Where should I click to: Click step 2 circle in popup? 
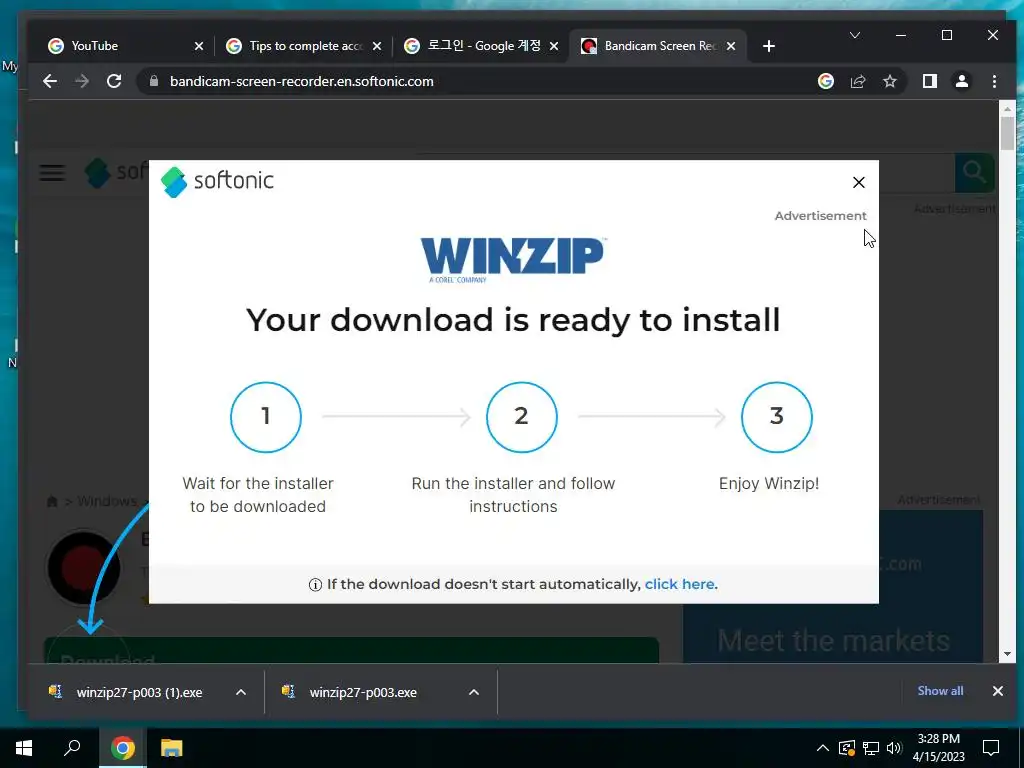[x=521, y=417]
